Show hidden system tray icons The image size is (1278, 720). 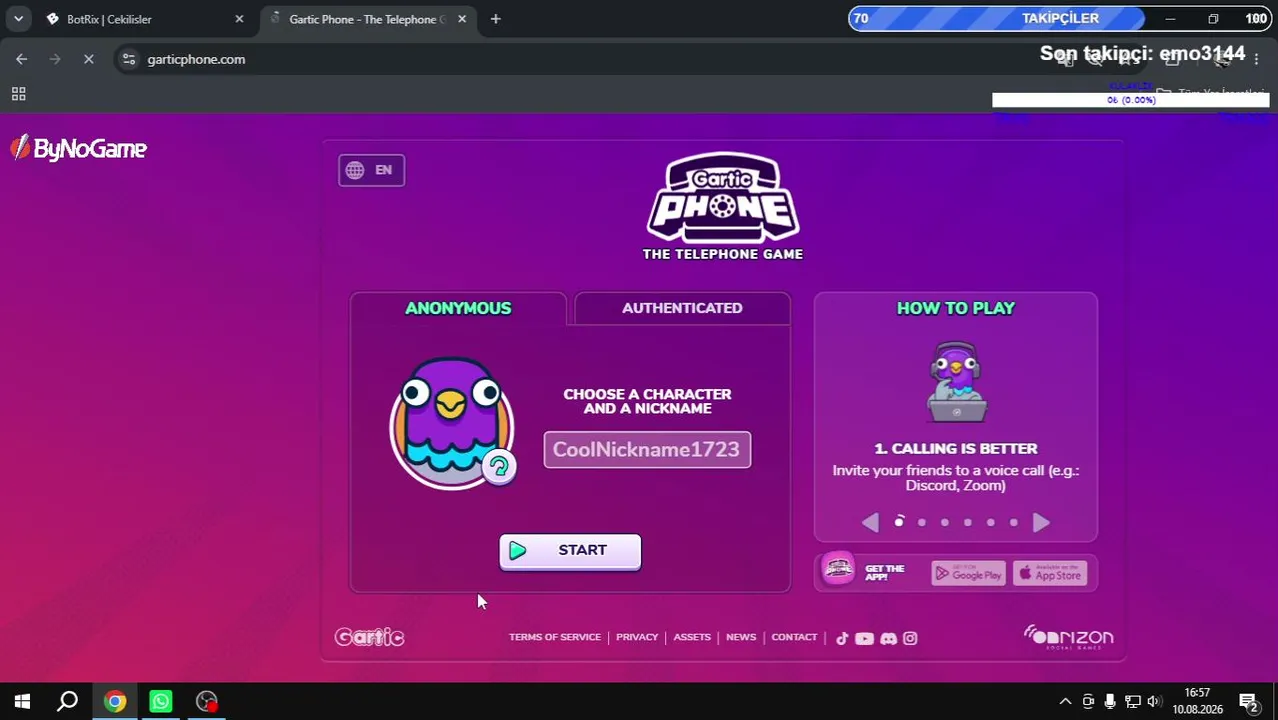coord(1065,702)
